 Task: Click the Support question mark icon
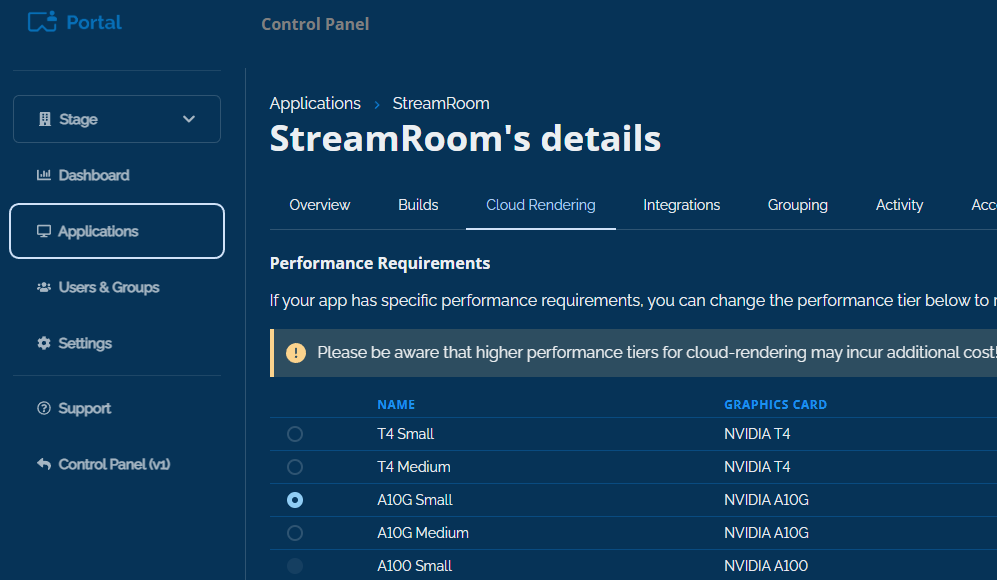[43, 408]
